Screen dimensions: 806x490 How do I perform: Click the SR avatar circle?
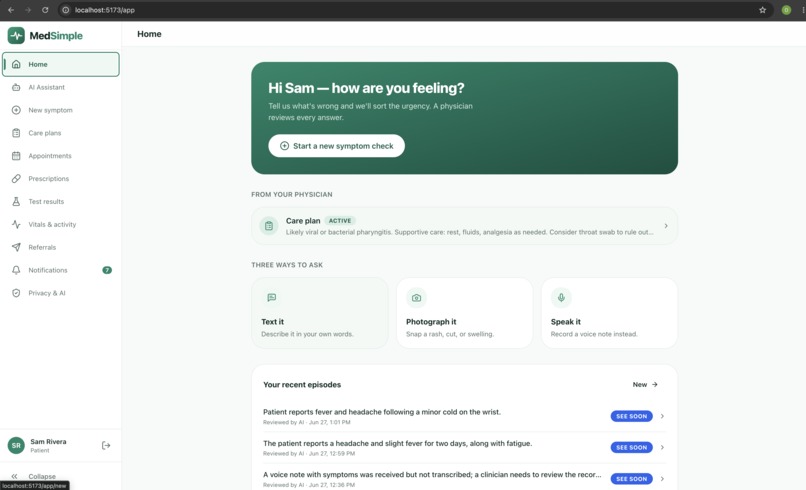click(x=16, y=445)
